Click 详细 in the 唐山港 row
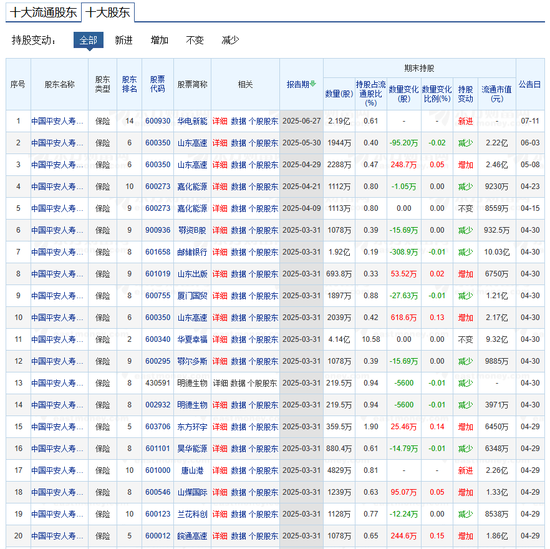550x549 pixels. coord(220,470)
